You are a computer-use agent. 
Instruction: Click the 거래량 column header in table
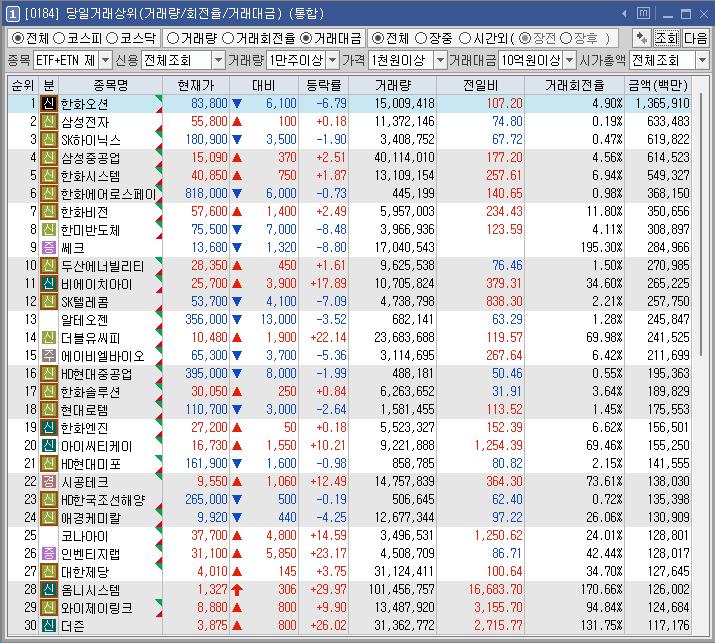coord(393,85)
